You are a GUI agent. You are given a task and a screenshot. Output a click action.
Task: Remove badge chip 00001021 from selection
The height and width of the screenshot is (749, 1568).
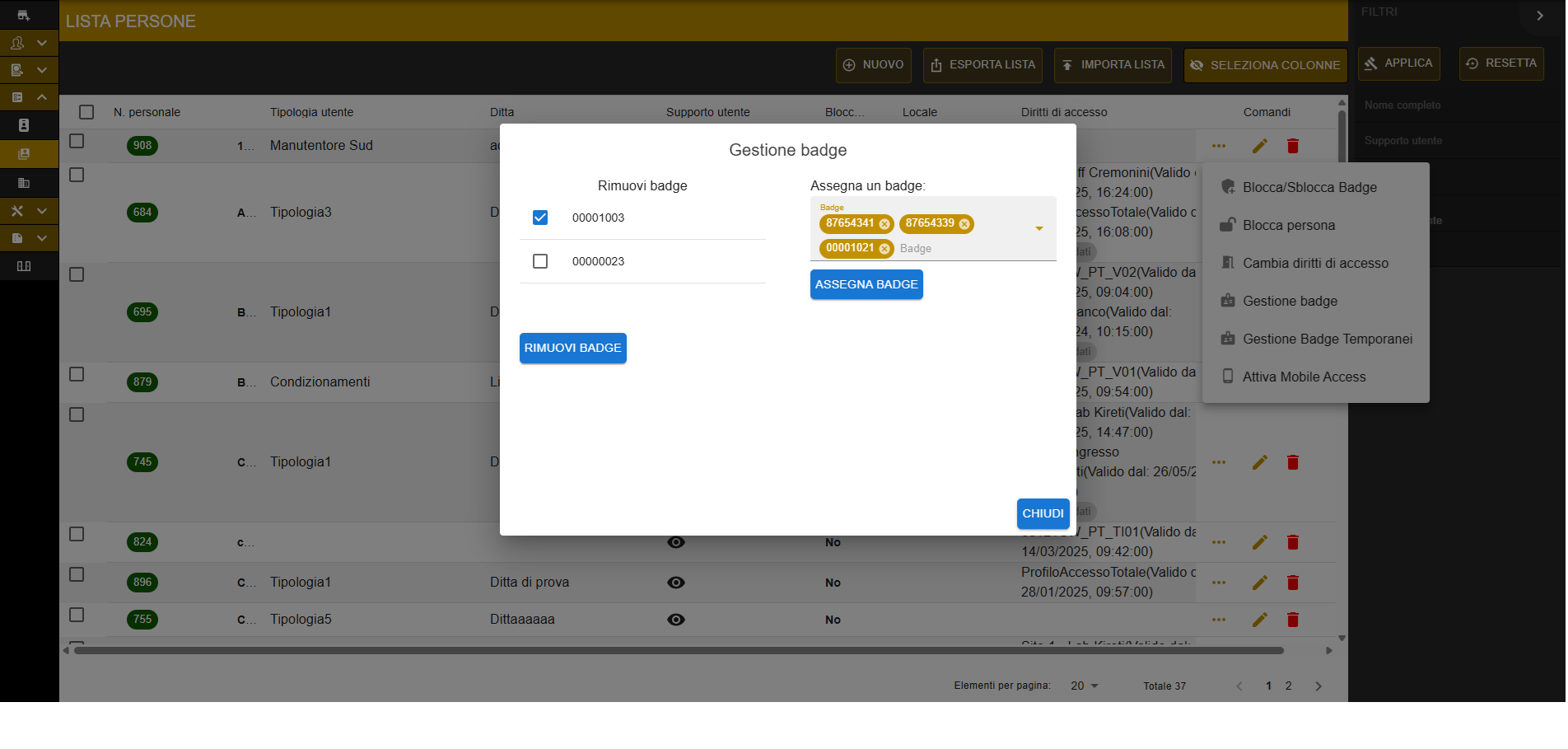[884, 249]
